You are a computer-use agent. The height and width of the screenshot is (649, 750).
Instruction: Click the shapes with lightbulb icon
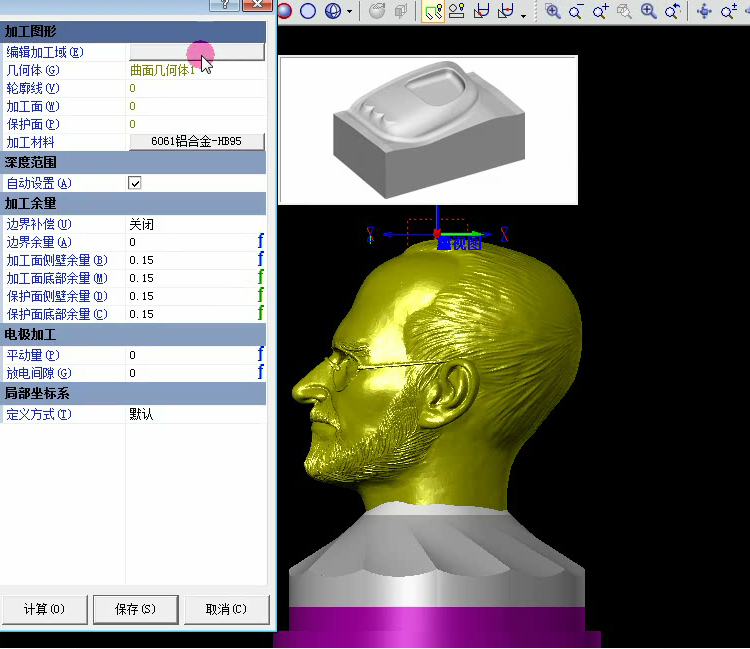tap(457, 11)
